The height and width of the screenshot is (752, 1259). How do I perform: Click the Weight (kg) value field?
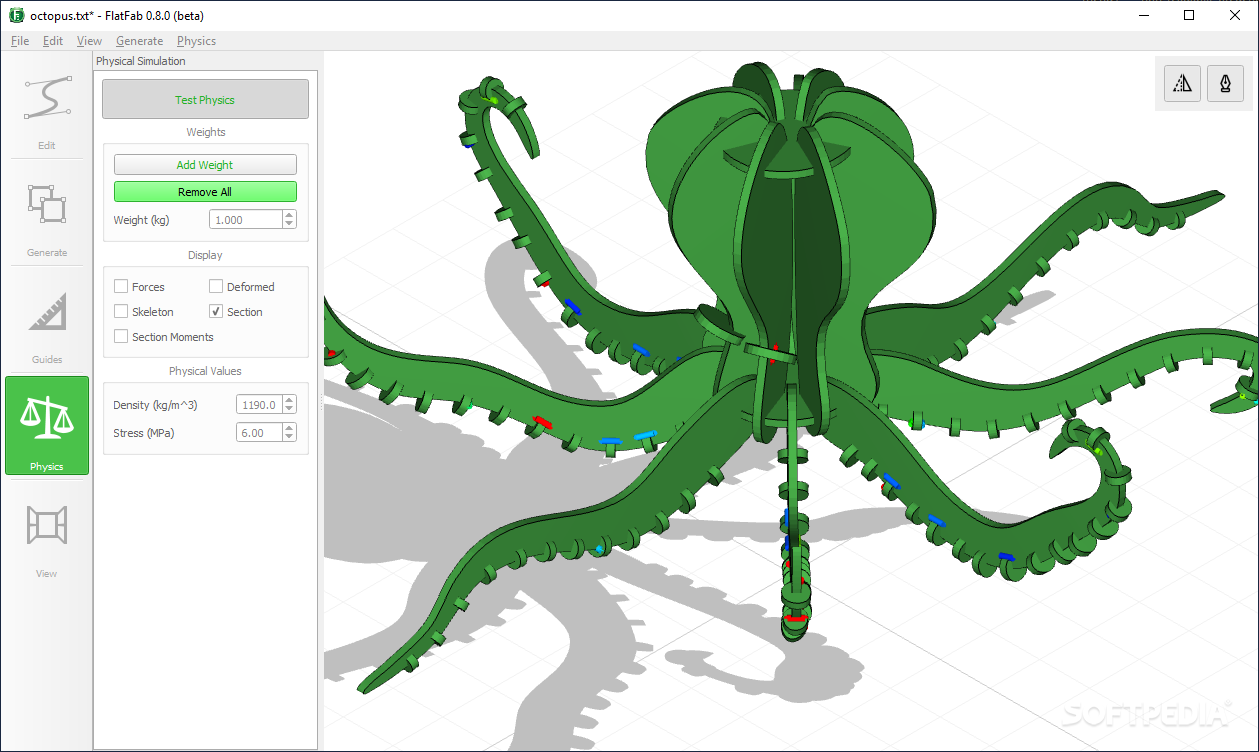tap(245, 220)
